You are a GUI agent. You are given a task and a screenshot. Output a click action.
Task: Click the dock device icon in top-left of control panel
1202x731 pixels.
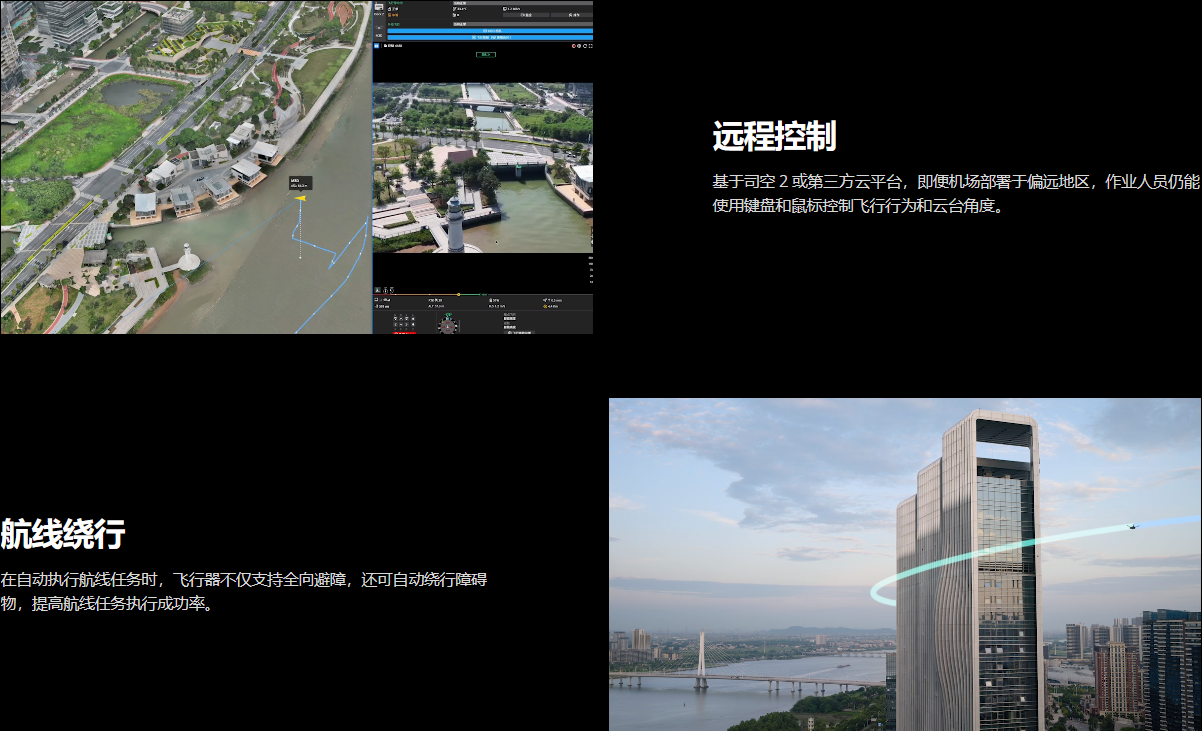(379, 5)
